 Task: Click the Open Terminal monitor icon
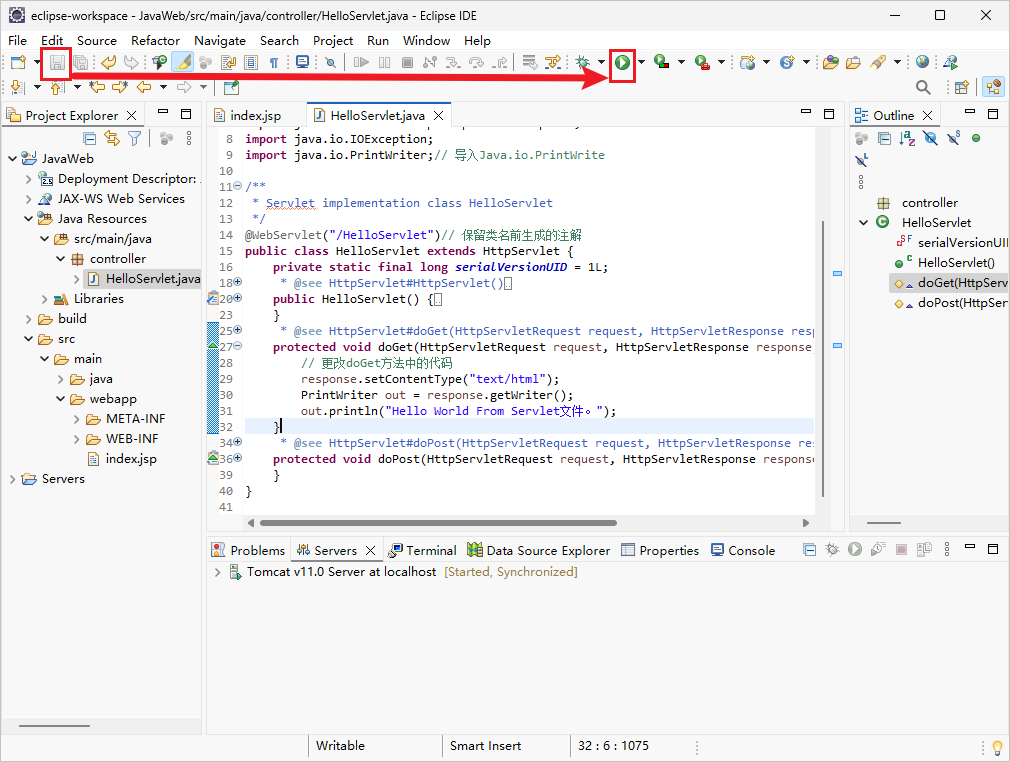302,62
